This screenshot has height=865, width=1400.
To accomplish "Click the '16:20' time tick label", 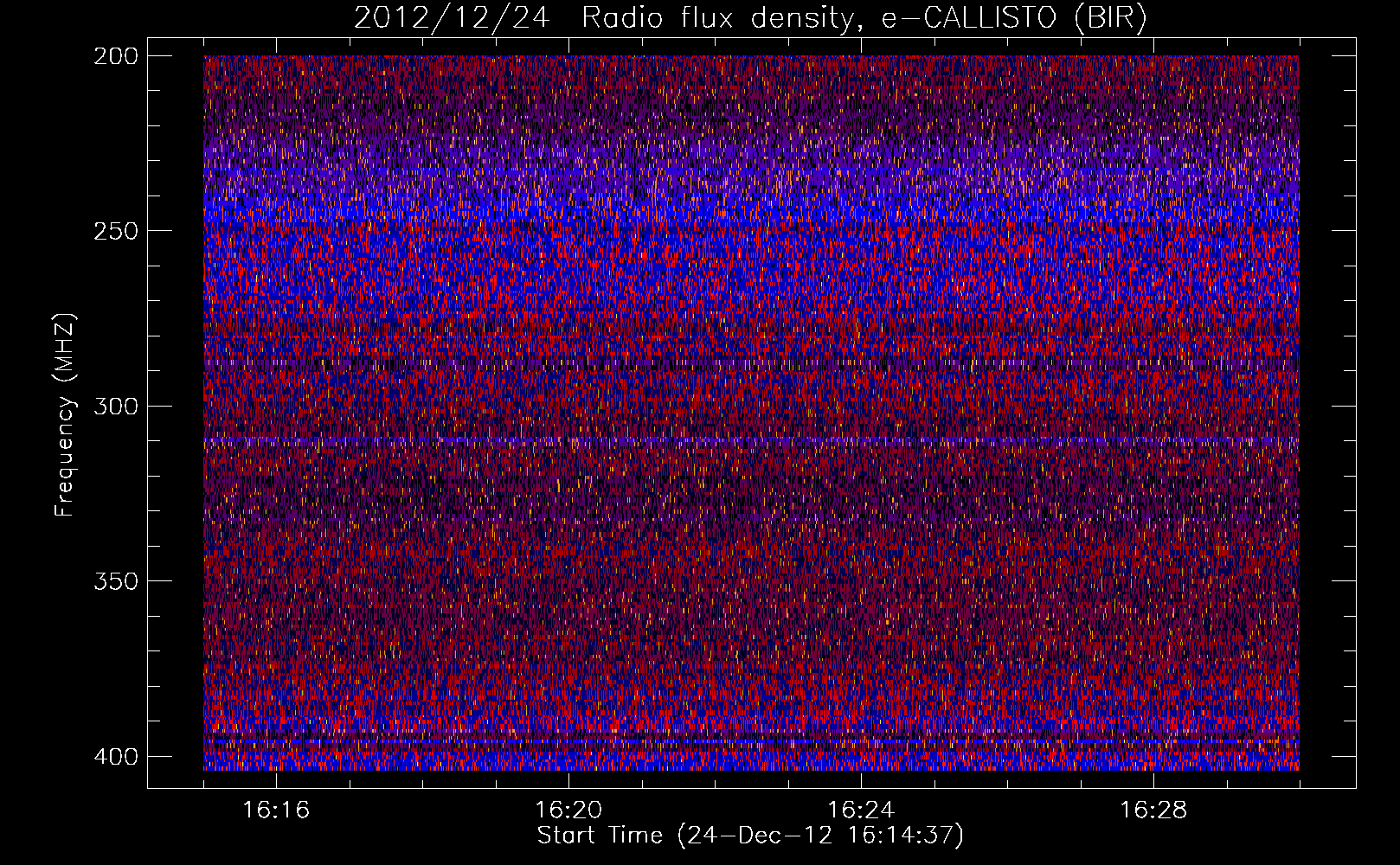I will tap(568, 811).
